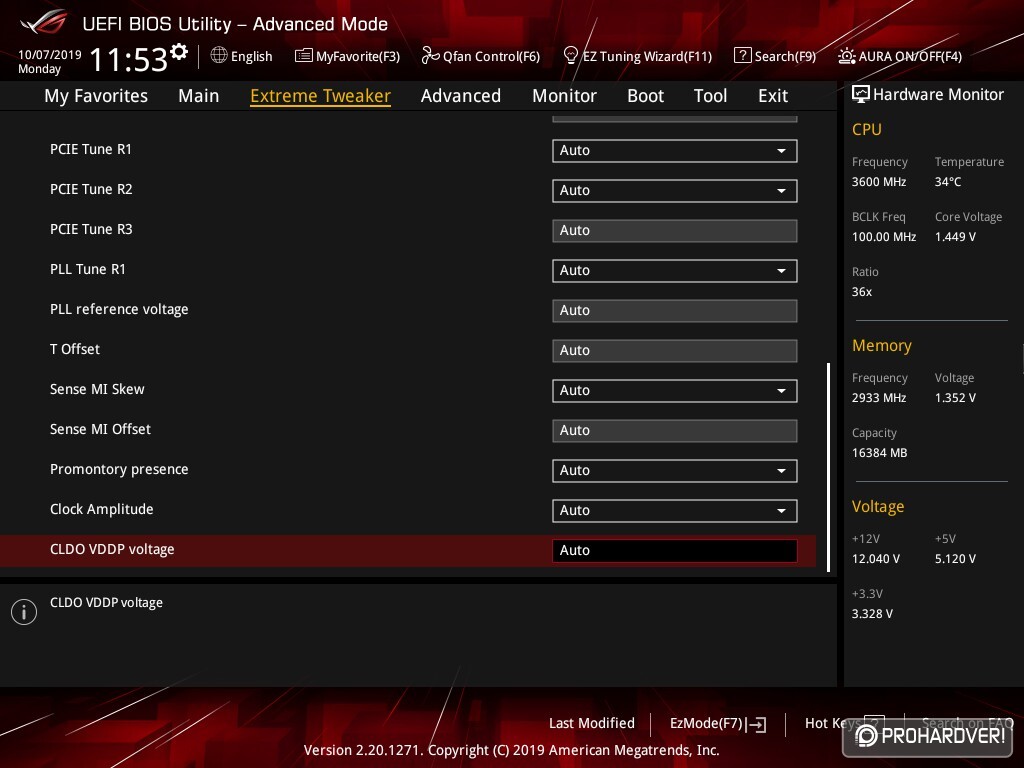The height and width of the screenshot is (768, 1024).
Task: Select the PCIE Tune R1 label
Action: point(91,149)
